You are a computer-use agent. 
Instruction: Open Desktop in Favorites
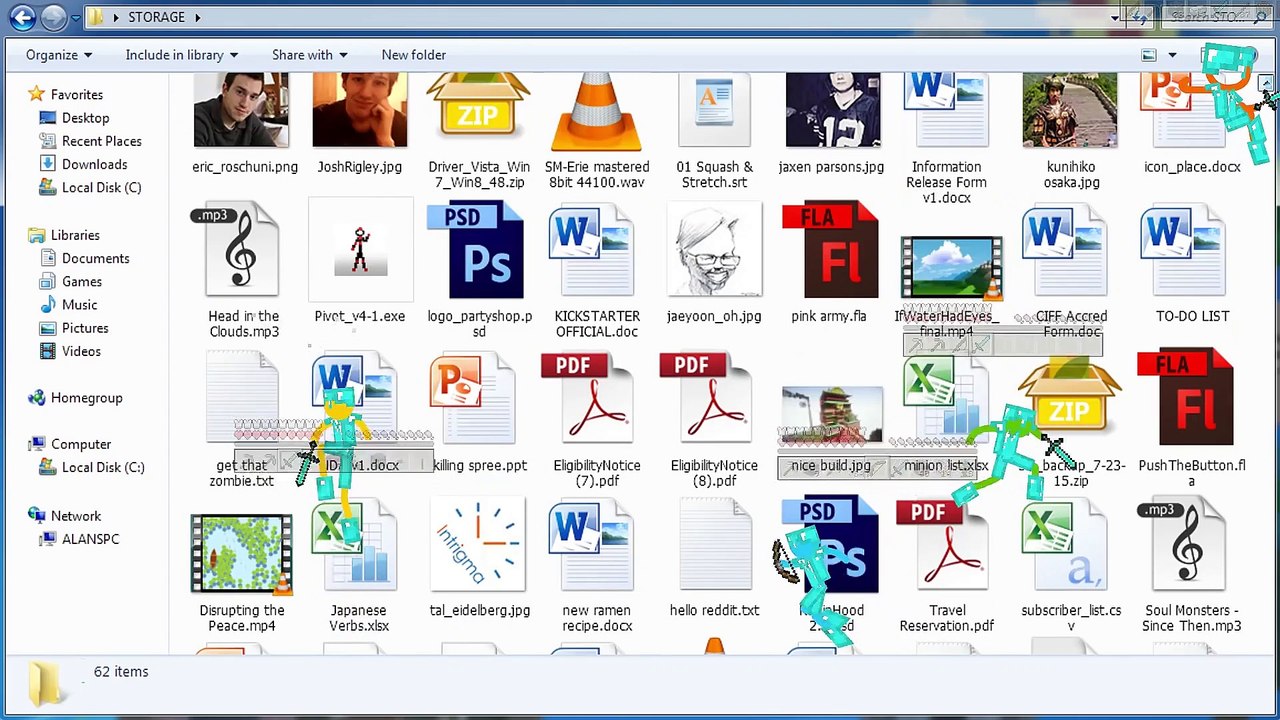[74, 118]
